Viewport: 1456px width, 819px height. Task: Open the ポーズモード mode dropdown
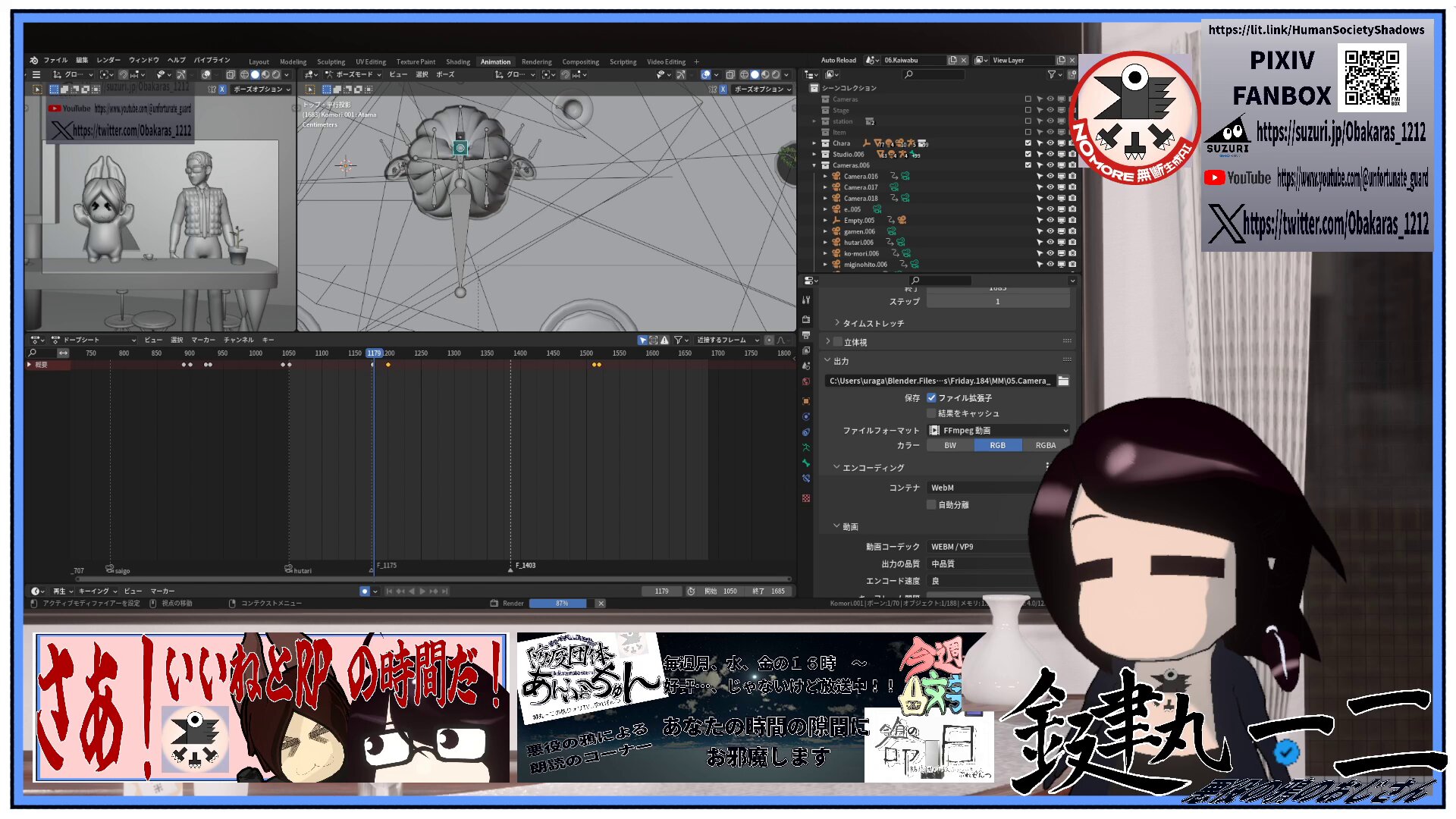[353, 74]
